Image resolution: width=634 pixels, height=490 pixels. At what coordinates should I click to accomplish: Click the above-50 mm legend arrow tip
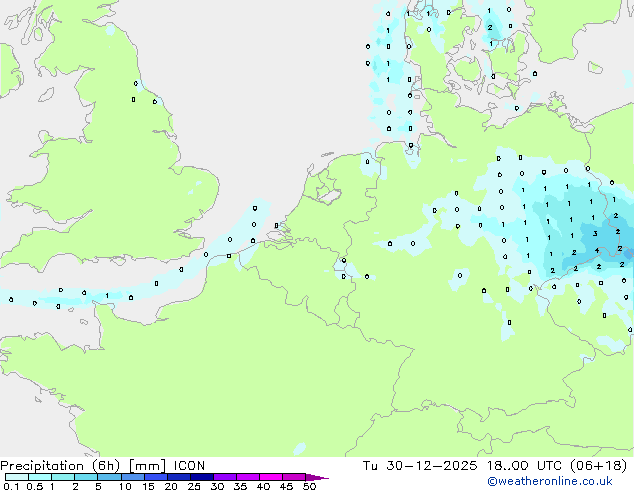pyautogui.click(x=317, y=477)
